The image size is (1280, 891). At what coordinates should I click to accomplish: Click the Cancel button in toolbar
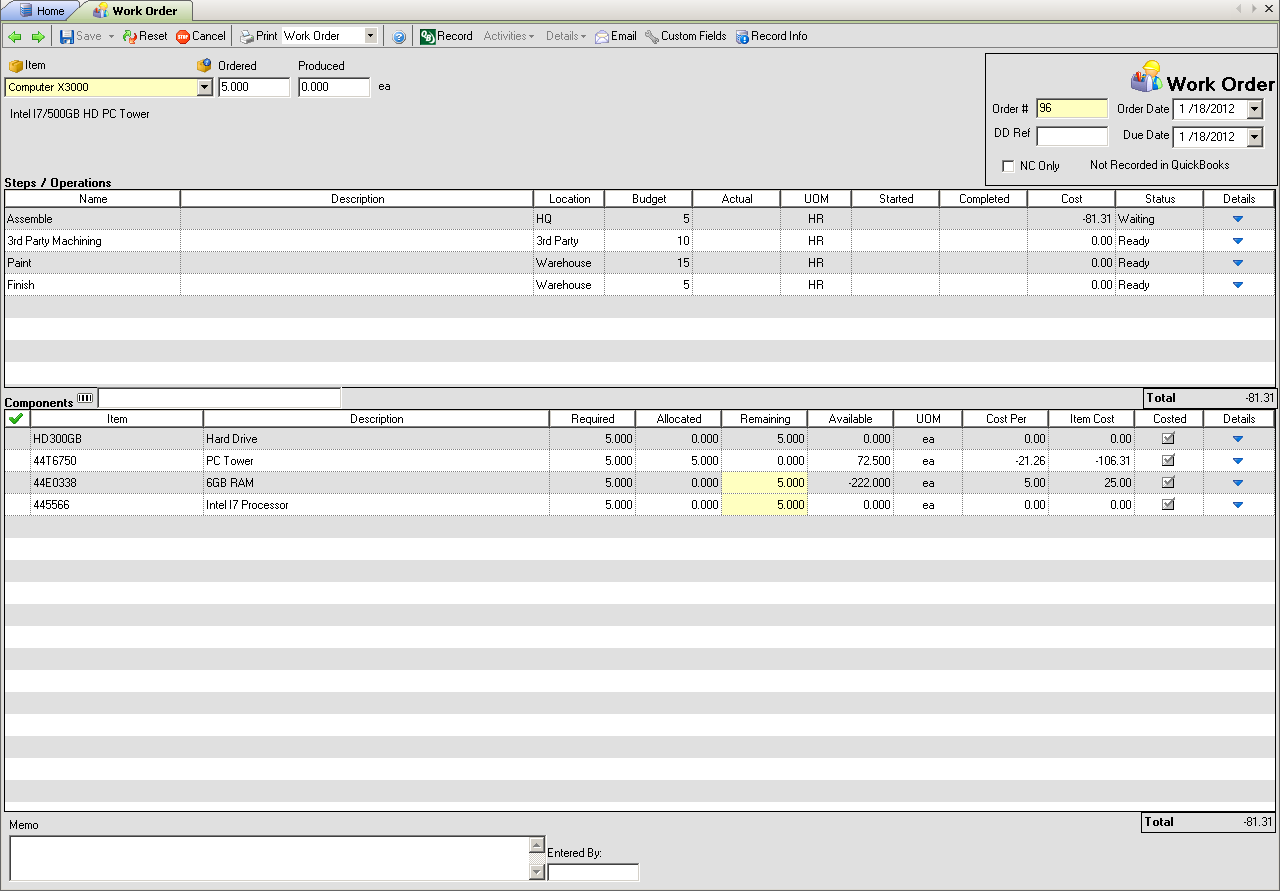coord(201,36)
